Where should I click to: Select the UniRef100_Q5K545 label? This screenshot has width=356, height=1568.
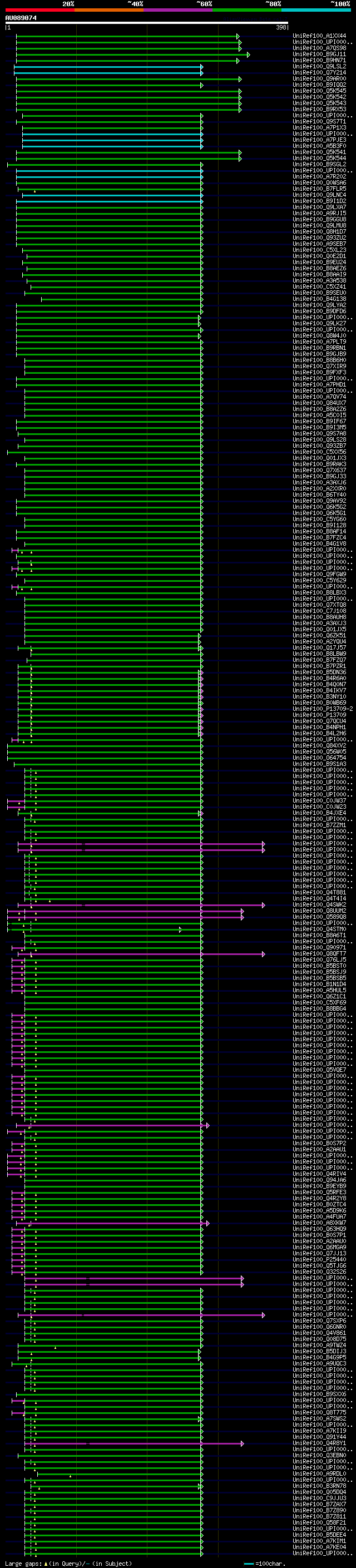point(319,91)
